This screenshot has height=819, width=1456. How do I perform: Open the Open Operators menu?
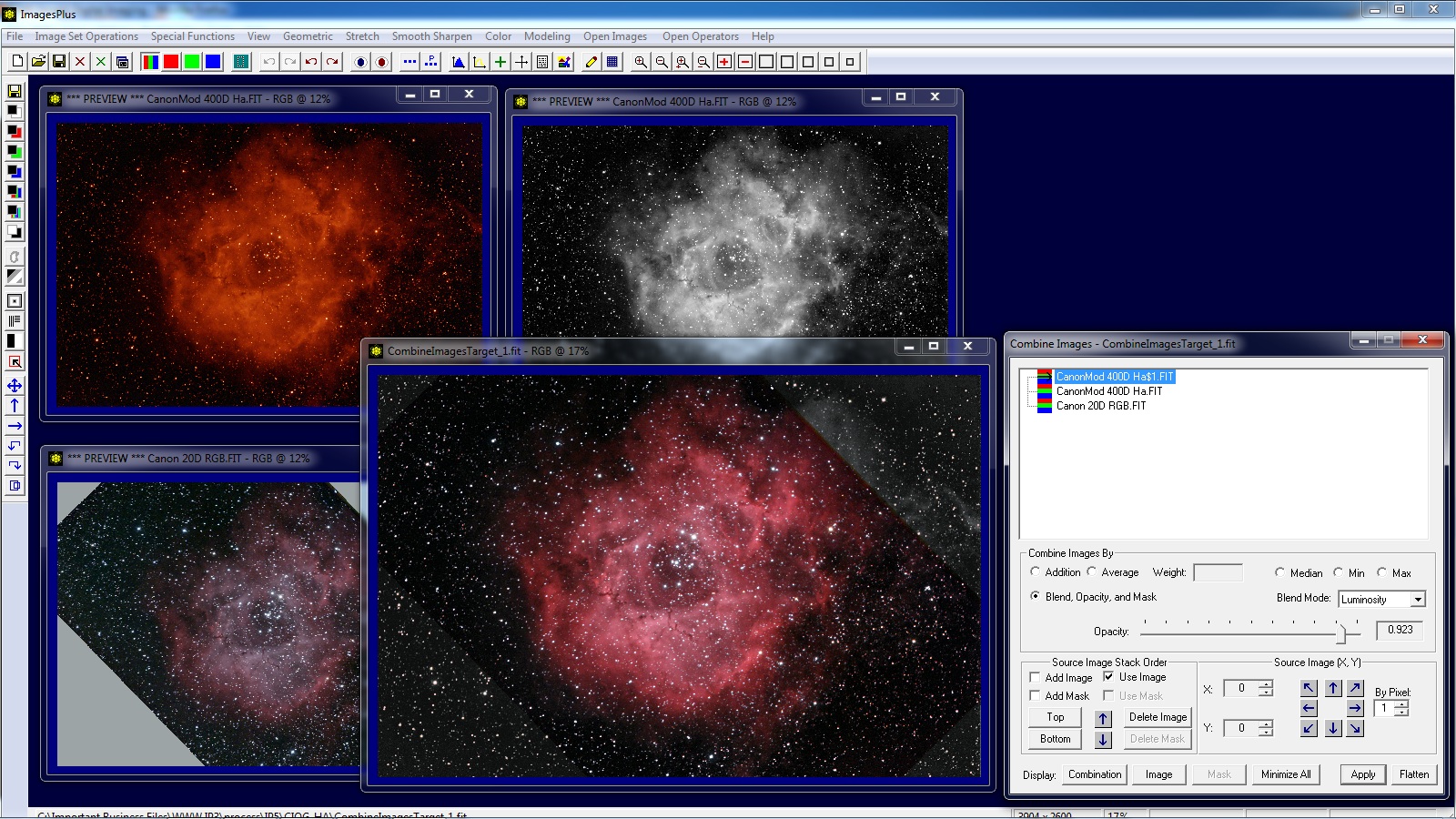701,36
